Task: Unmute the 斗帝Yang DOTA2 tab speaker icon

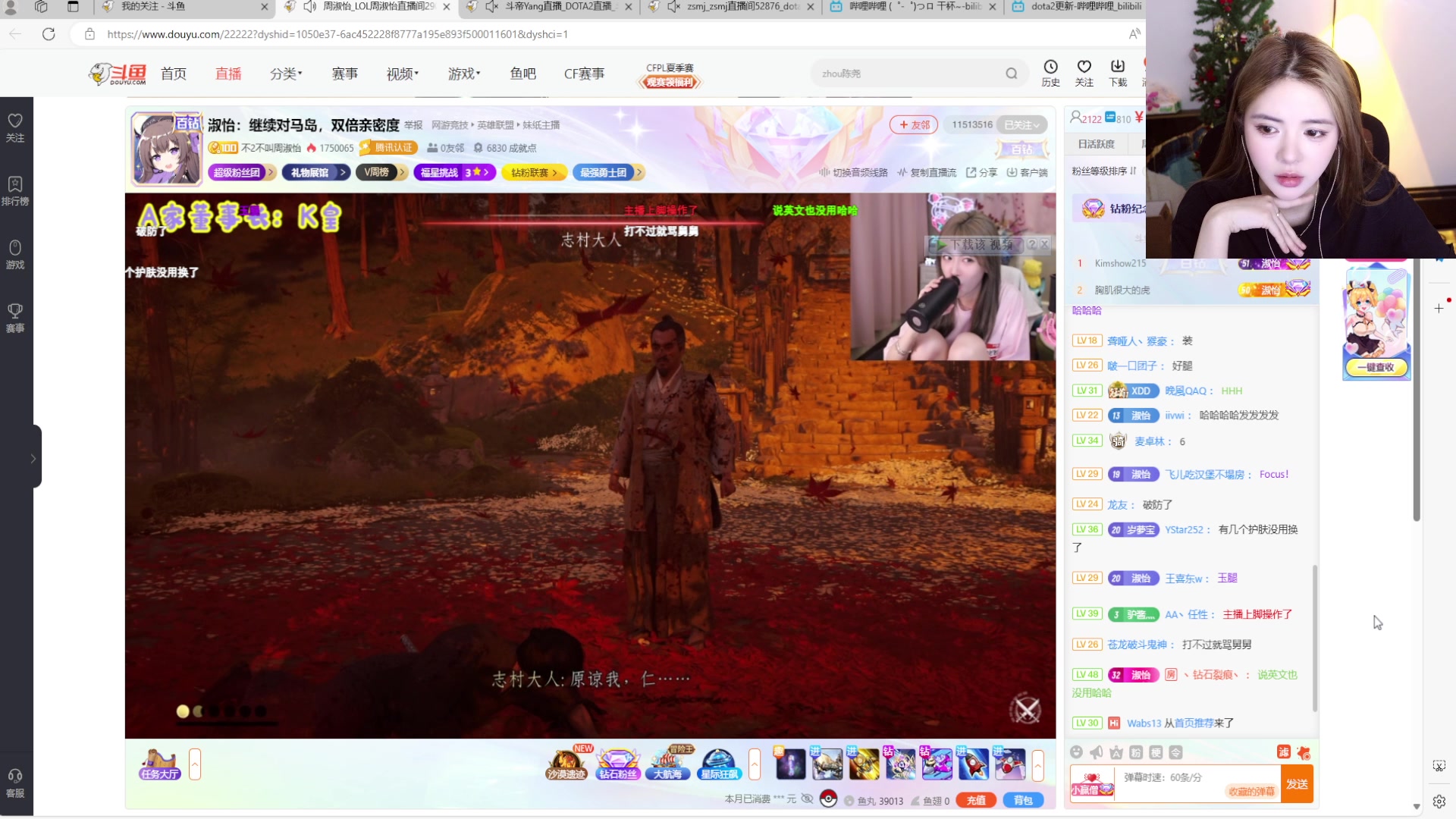Action: point(492,7)
